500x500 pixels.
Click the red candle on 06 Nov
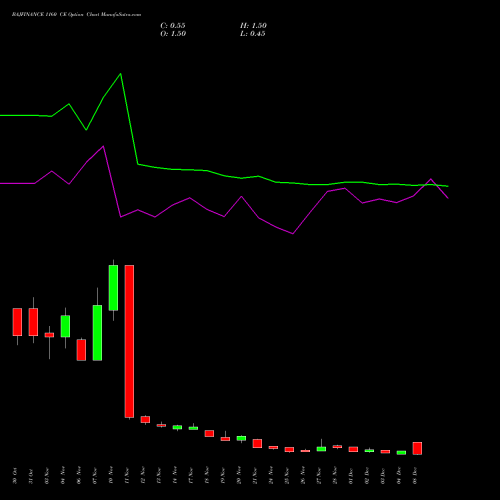tap(81, 350)
